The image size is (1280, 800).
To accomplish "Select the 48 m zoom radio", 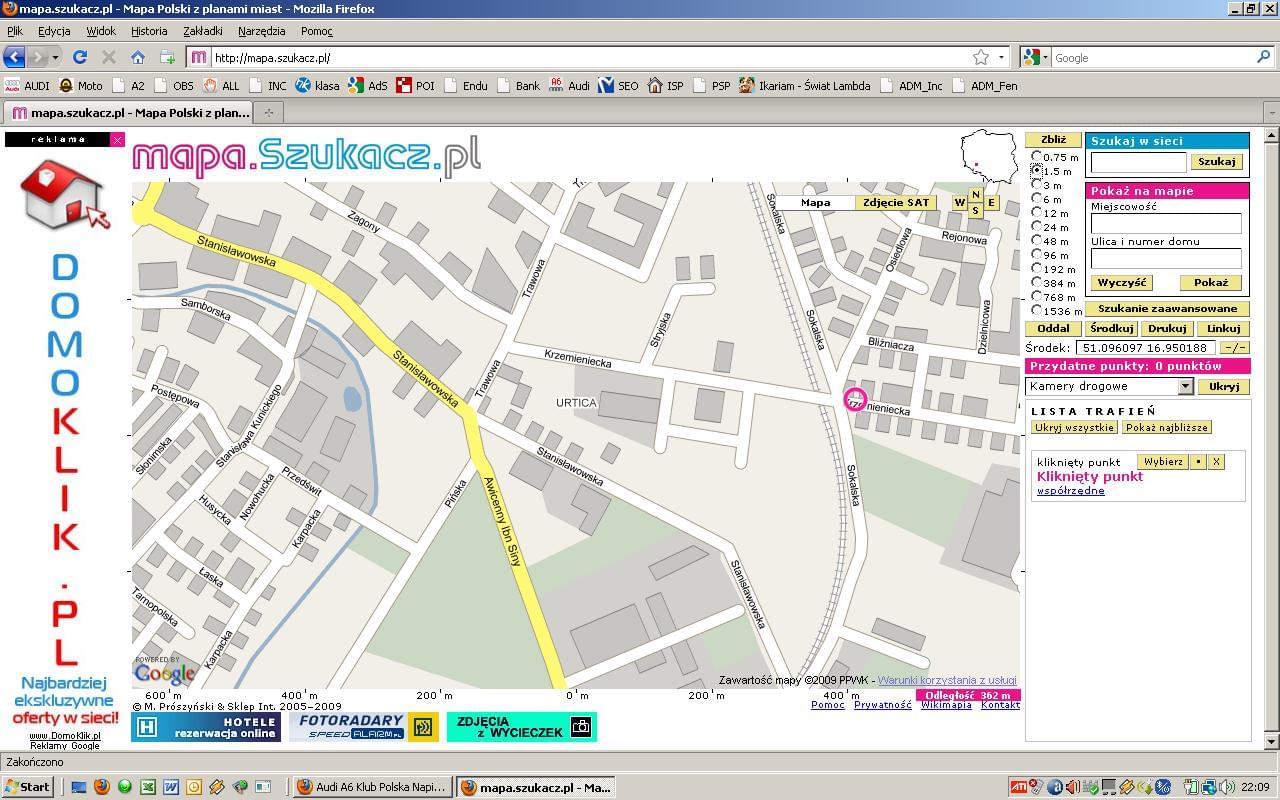I will coord(1037,241).
